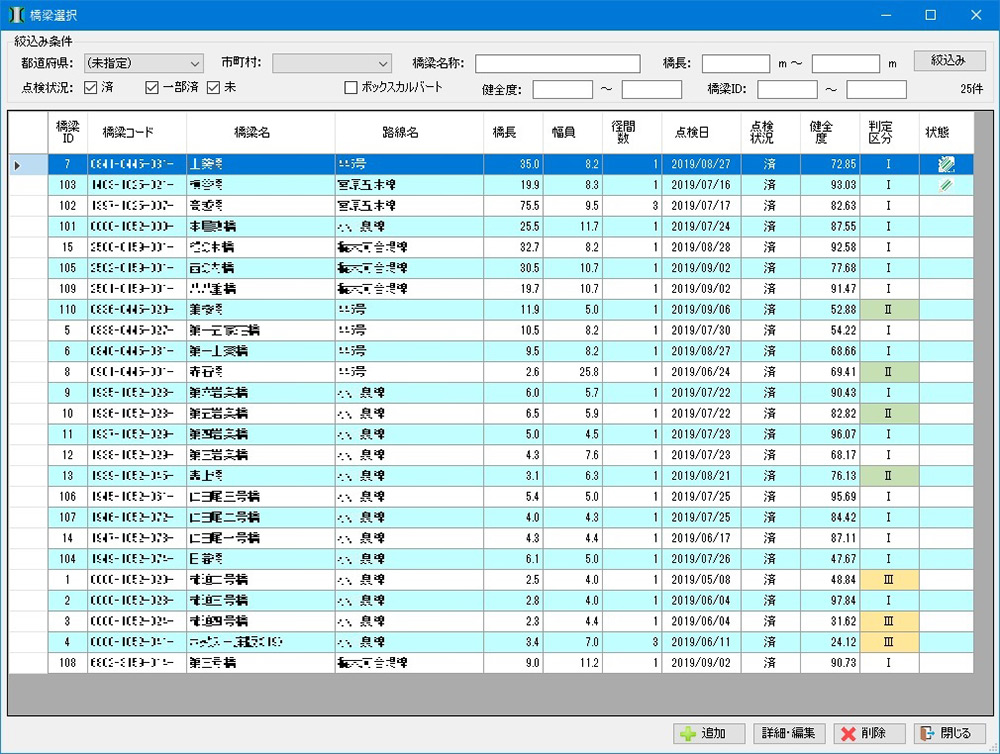Screen dimensions: 1000x754
Task: Select the bridge ID 102 cell
Action: (68, 205)
